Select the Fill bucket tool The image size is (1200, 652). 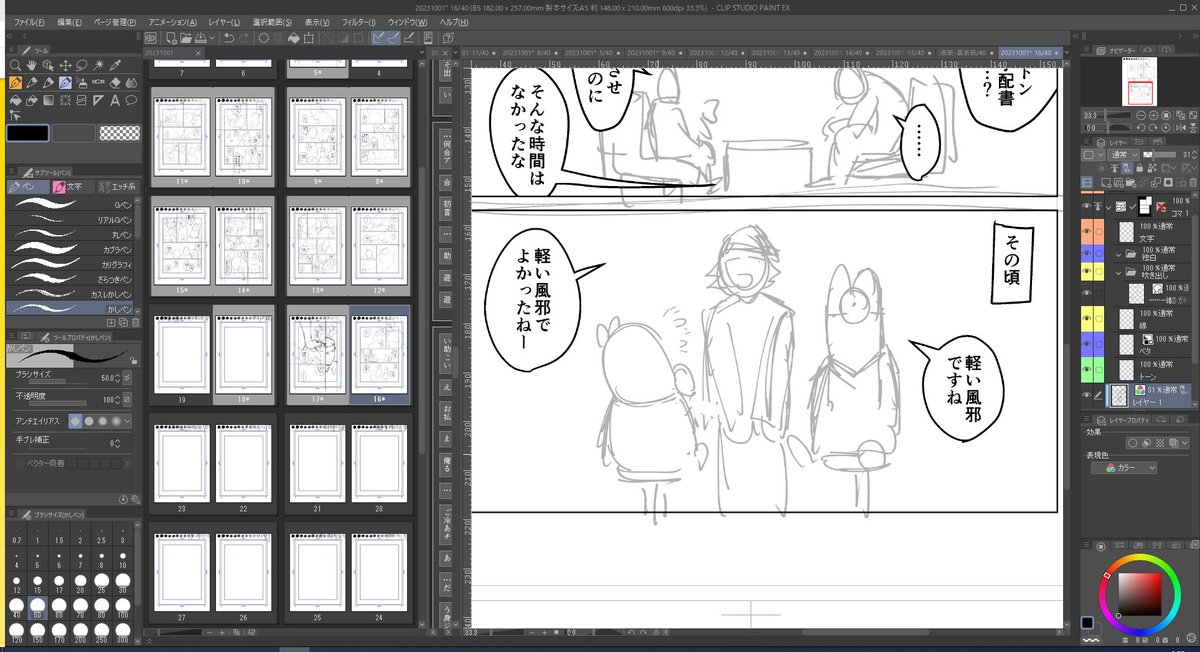15,101
